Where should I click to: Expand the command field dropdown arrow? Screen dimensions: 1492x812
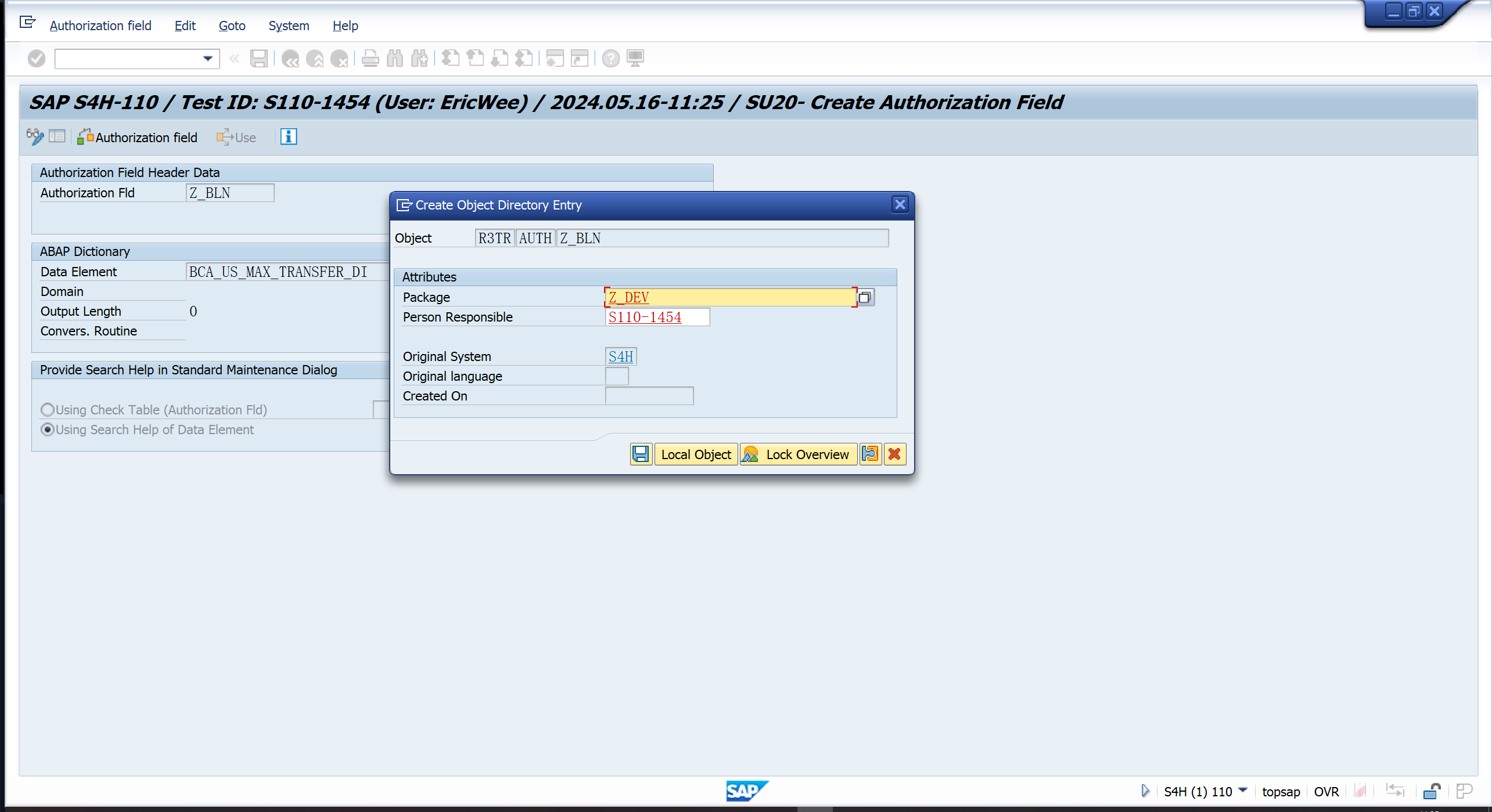207,59
